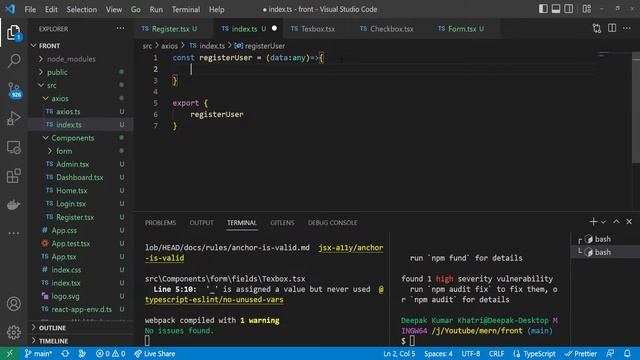This screenshot has height=360, width=640.
Task: Click the Ln 2, Col 5 indicator
Action: tap(399, 354)
